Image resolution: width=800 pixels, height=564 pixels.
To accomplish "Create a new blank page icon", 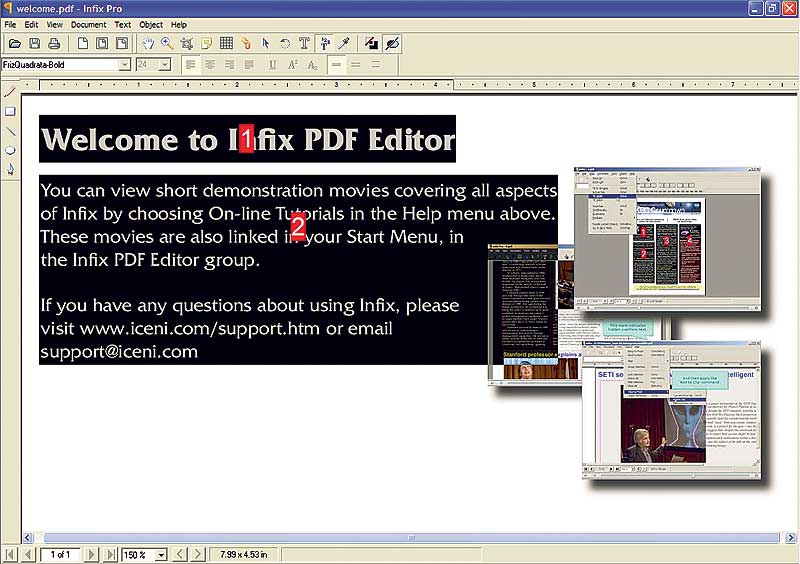I will coord(83,44).
